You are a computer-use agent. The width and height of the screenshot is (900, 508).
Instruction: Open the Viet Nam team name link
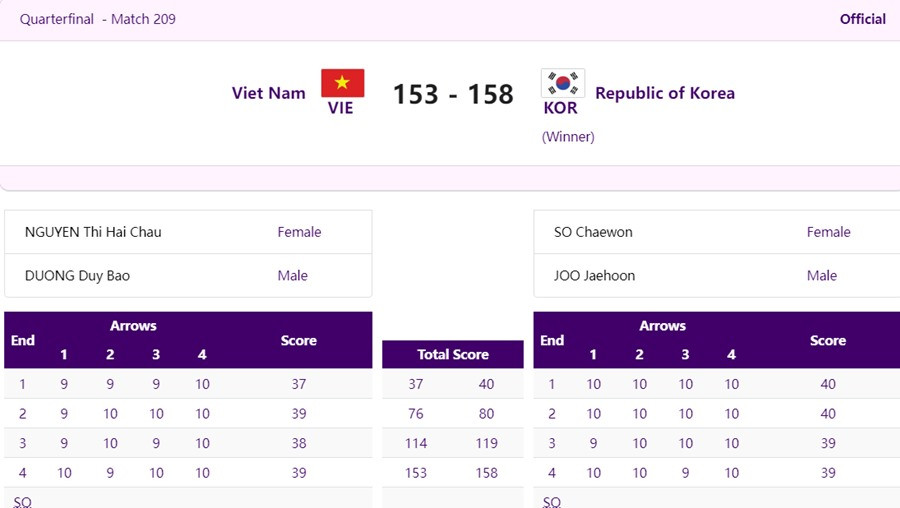click(268, 93)
